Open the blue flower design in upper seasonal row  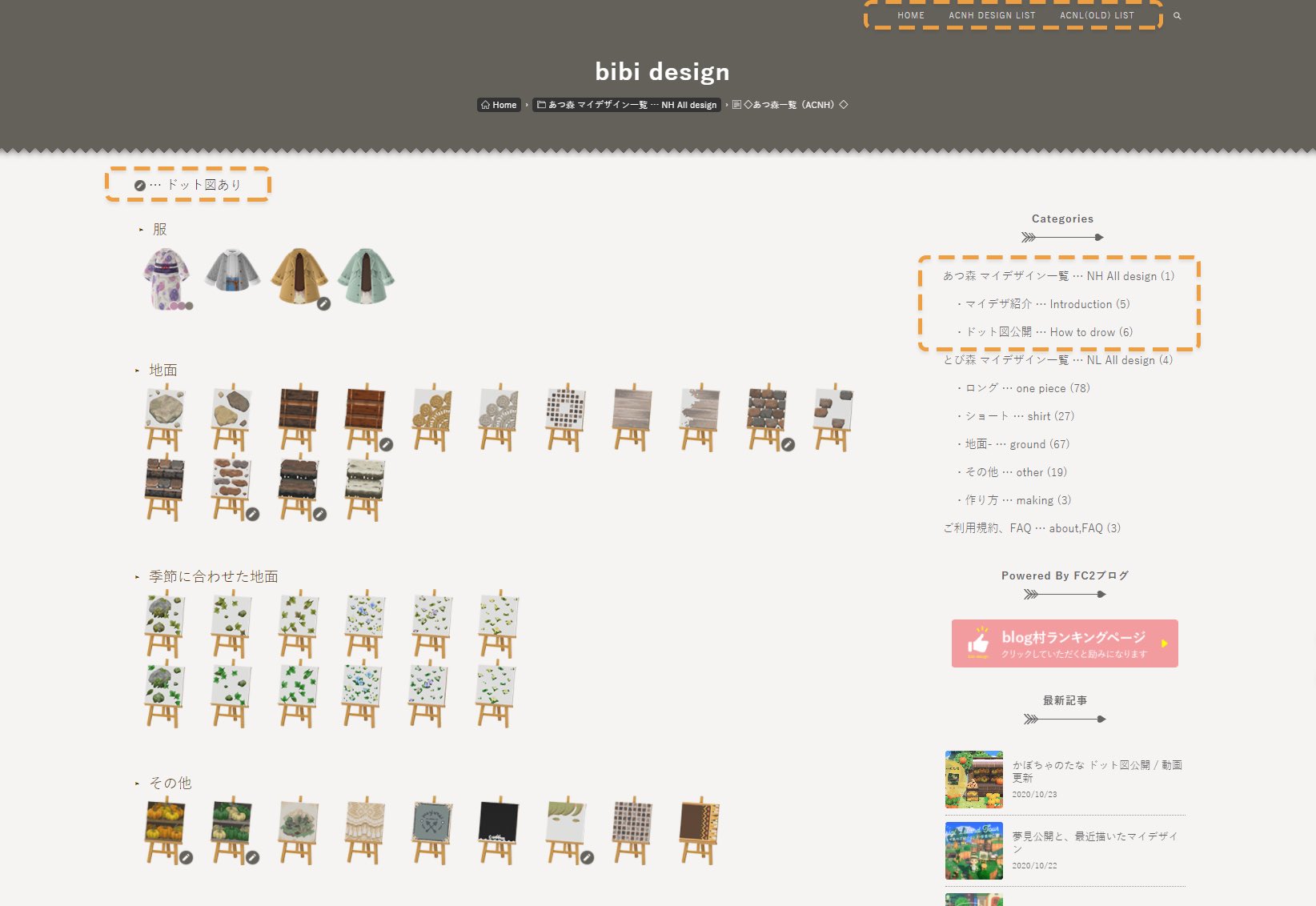pos(365,623)
